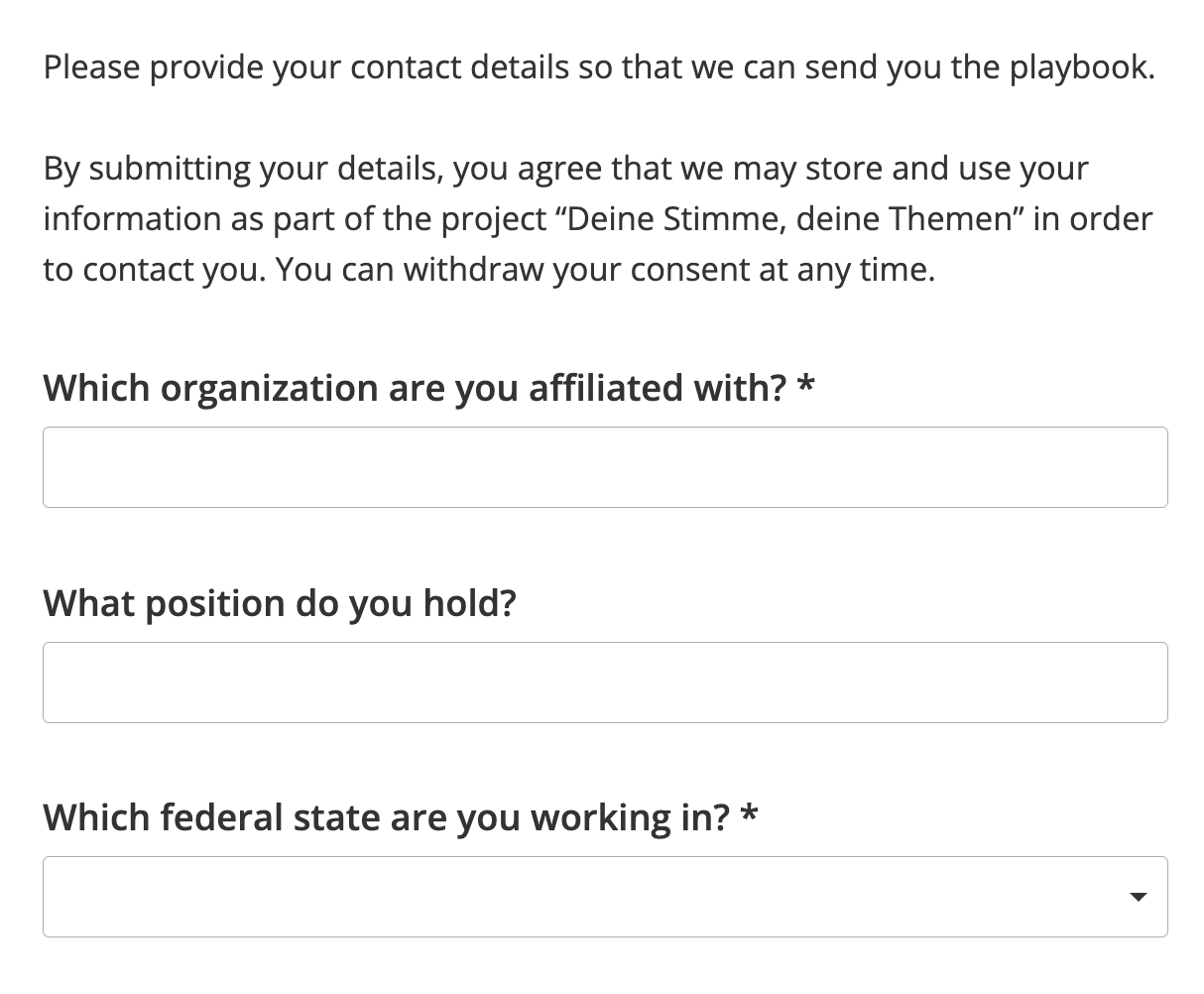Click the 'Please provide your contact details' sentence
Screen dimensions: 1204x994
(599, 67)
